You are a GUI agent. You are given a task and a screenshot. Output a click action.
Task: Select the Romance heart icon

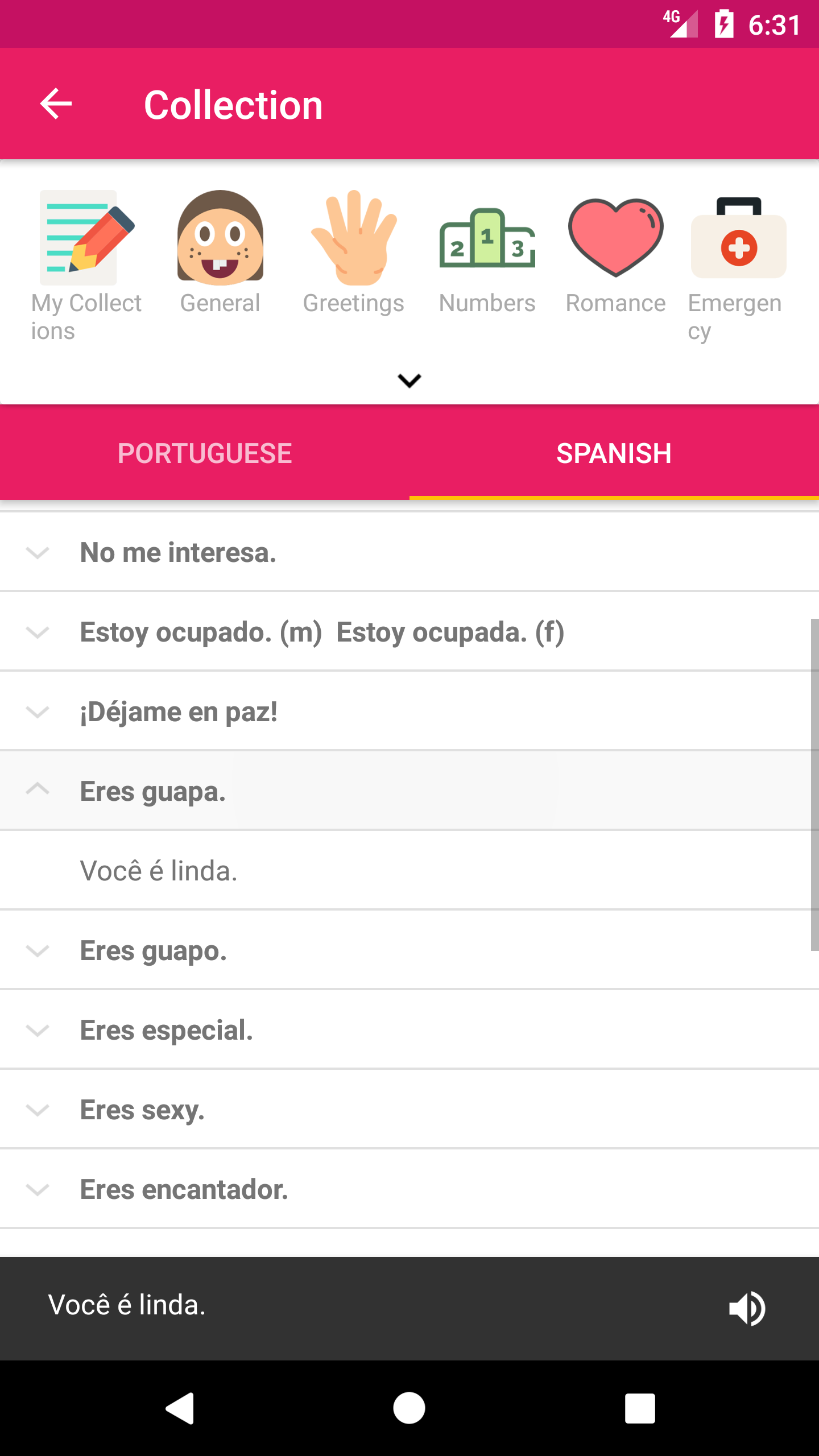pyautogui.click(x=615, y=238)
